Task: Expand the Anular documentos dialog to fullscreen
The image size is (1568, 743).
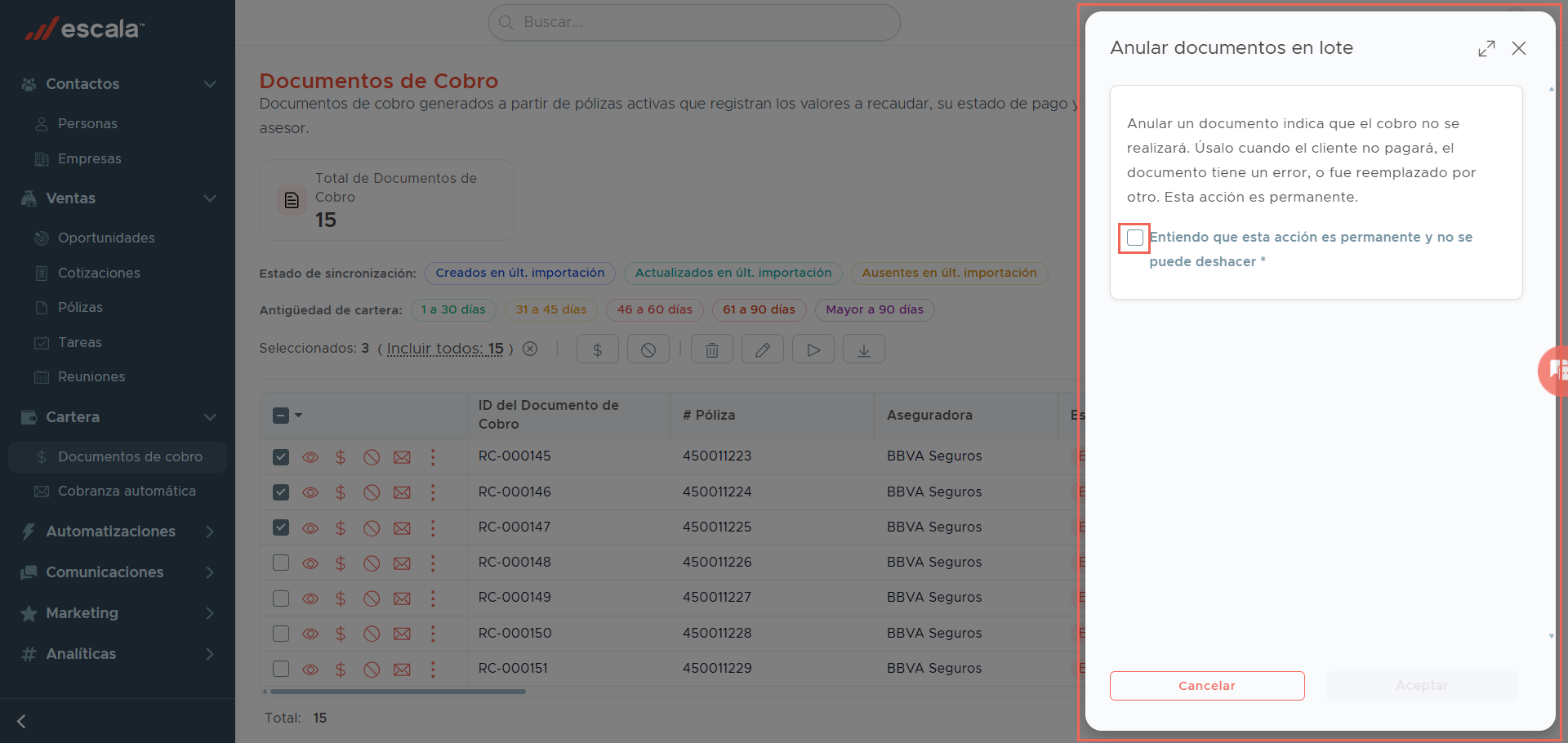Action: (1486, 49)
